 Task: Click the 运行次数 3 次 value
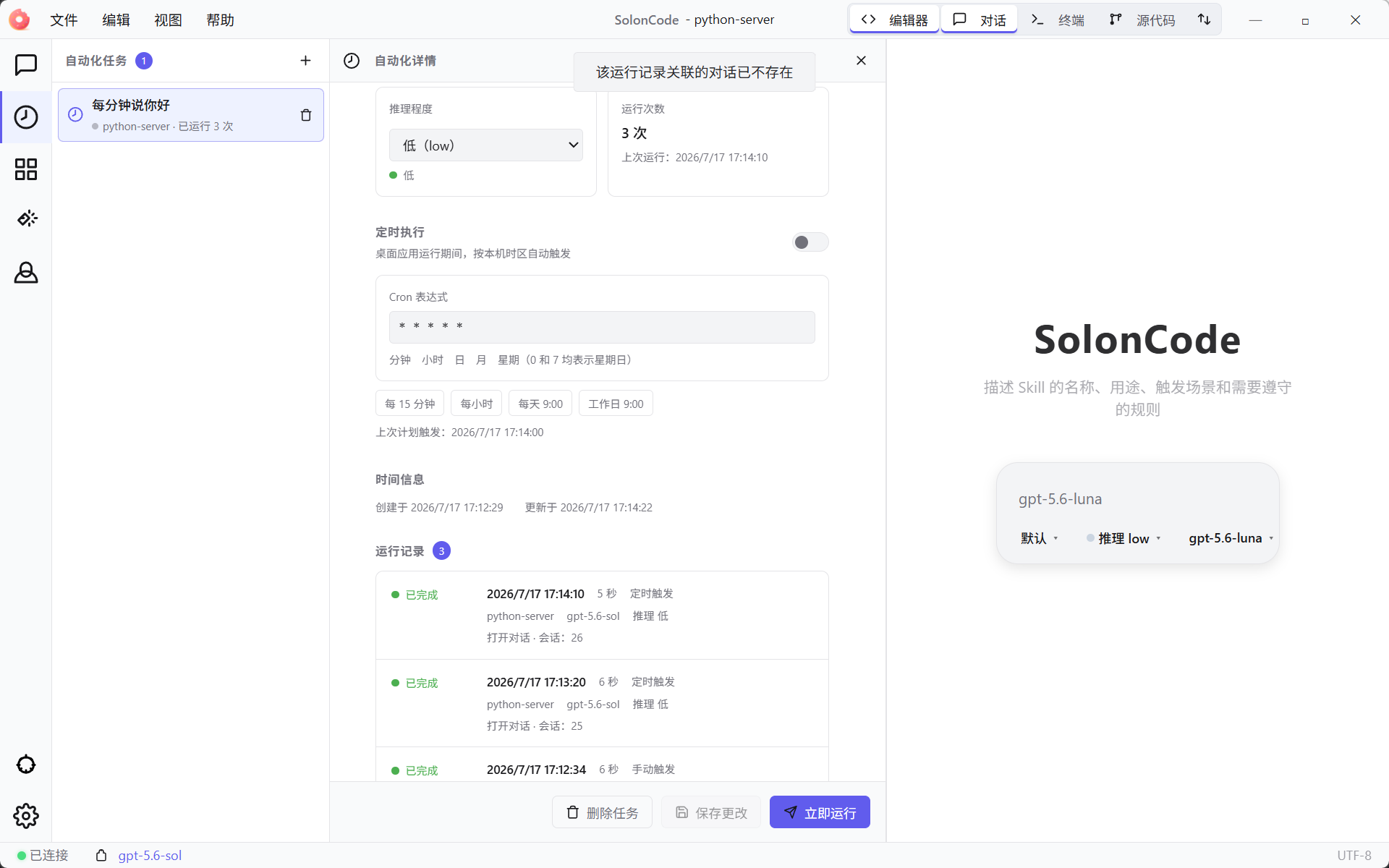pos(634,133)
